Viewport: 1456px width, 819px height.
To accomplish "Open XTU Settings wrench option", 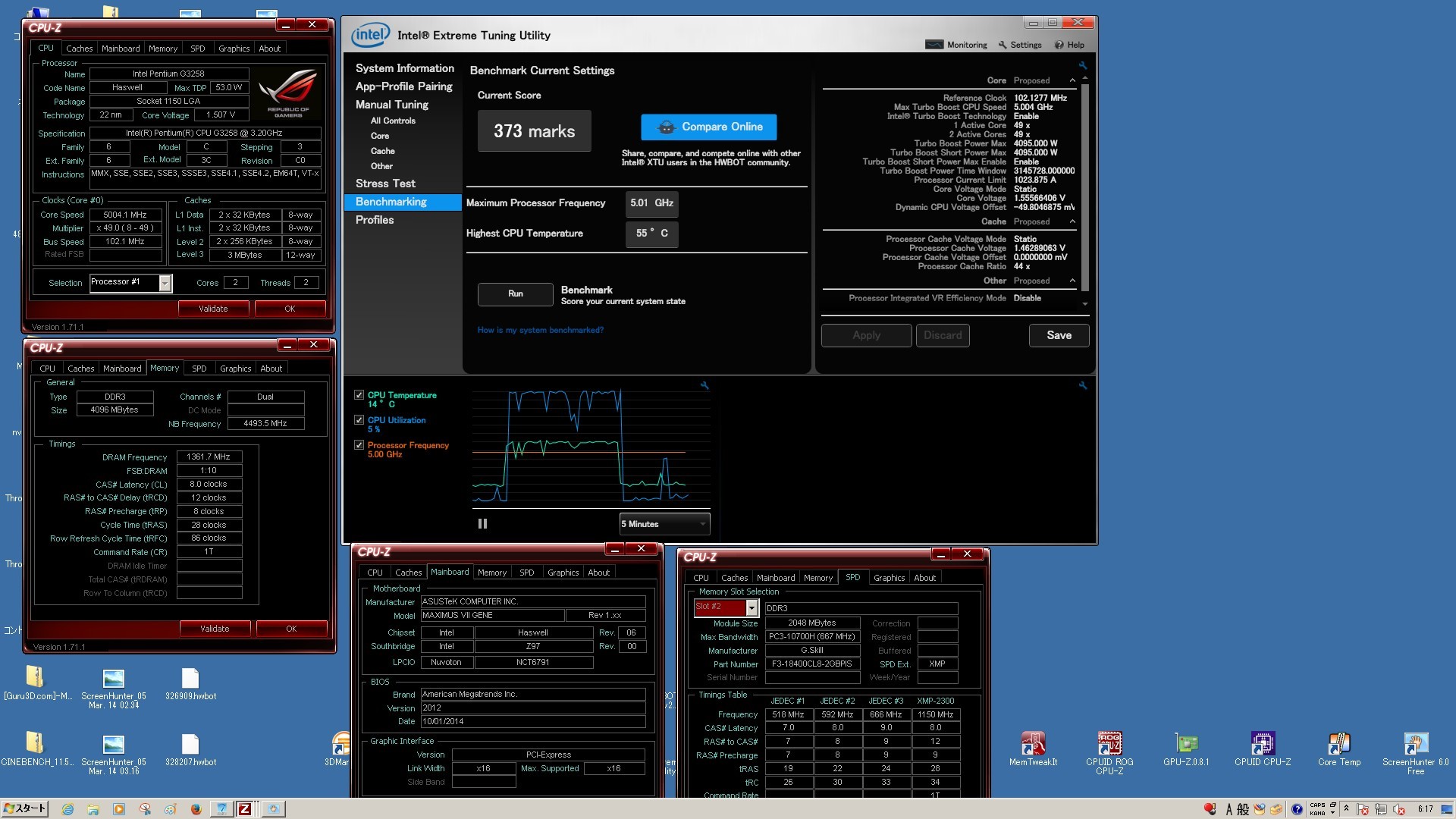I will [1020, 45].
